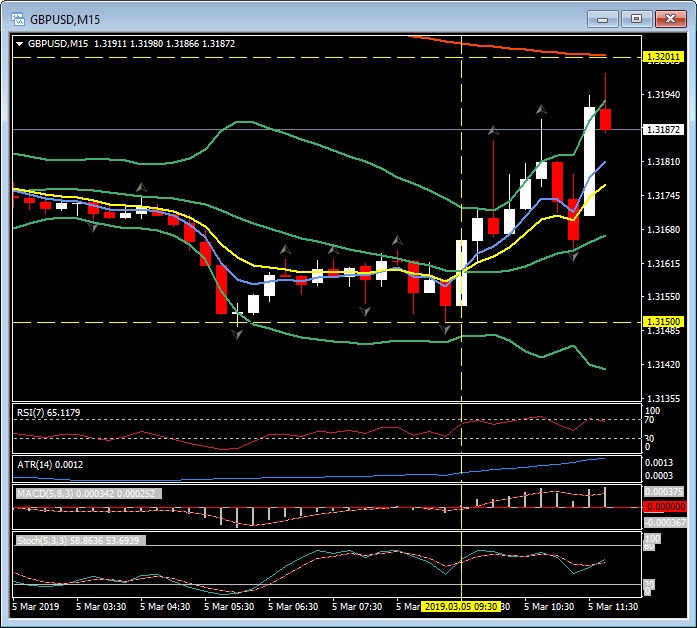Click the last red candle on chart
This screenshot has width=697, height=628.
(605, 118)
